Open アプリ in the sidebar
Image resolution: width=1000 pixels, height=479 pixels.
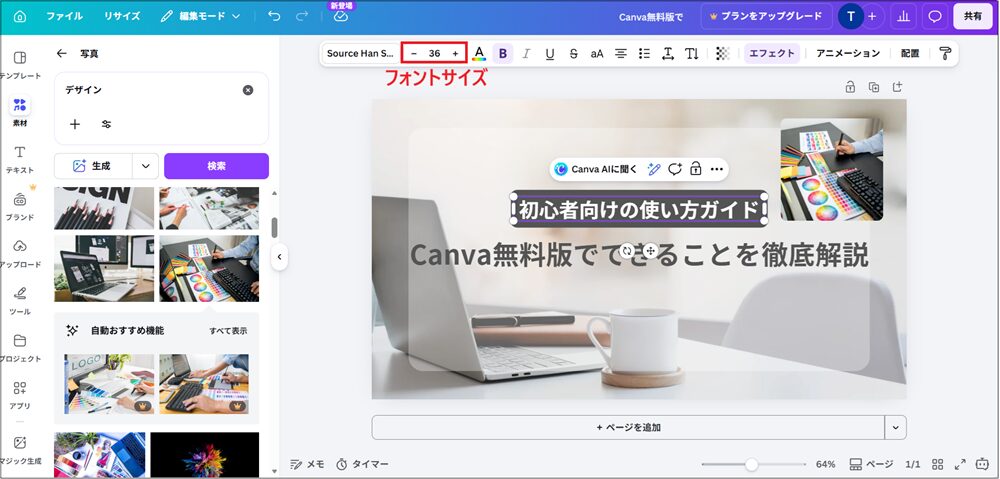pyautogui.click(x=20, y=395)
